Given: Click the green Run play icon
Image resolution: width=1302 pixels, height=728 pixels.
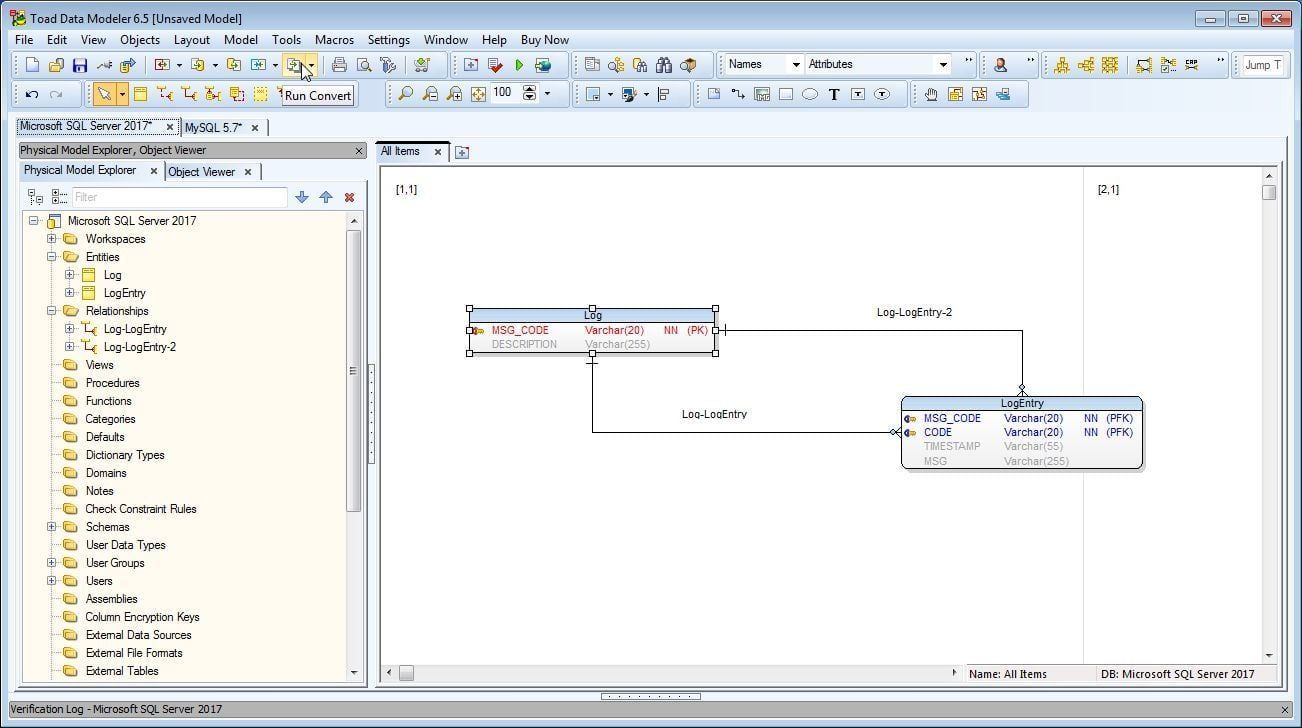Looking at the screenshot, I should tap(519, 65).
